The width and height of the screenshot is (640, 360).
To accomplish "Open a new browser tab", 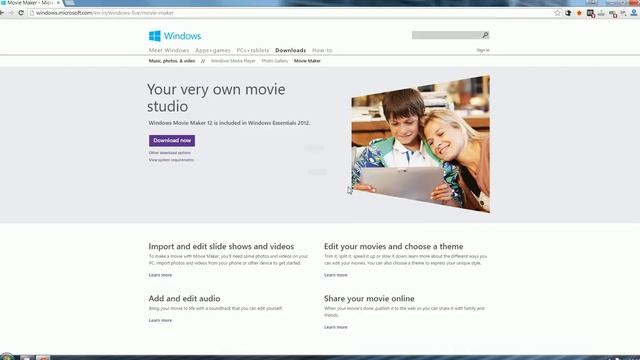I will (69, 3).
